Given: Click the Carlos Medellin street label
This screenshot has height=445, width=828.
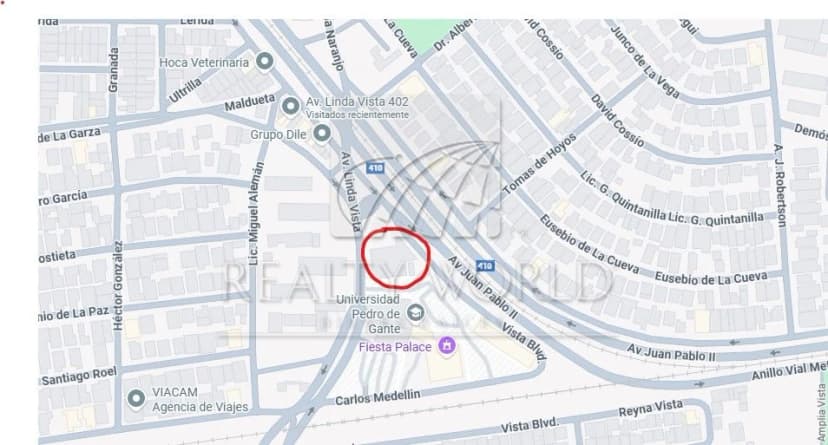Looking at the screenshot, I should tap(378, 397).
